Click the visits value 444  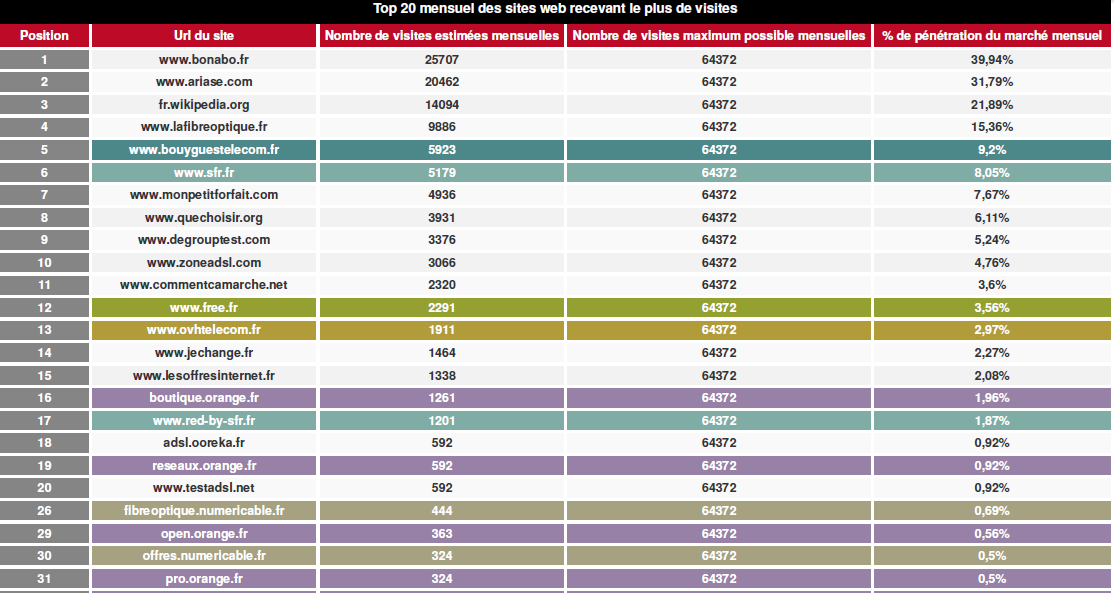pos(442,511)
